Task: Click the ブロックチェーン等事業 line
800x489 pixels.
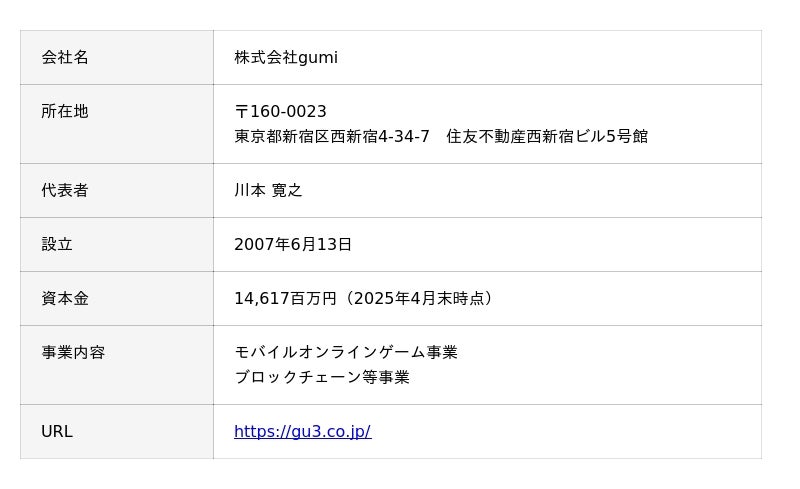Action: tap(321, 377)
